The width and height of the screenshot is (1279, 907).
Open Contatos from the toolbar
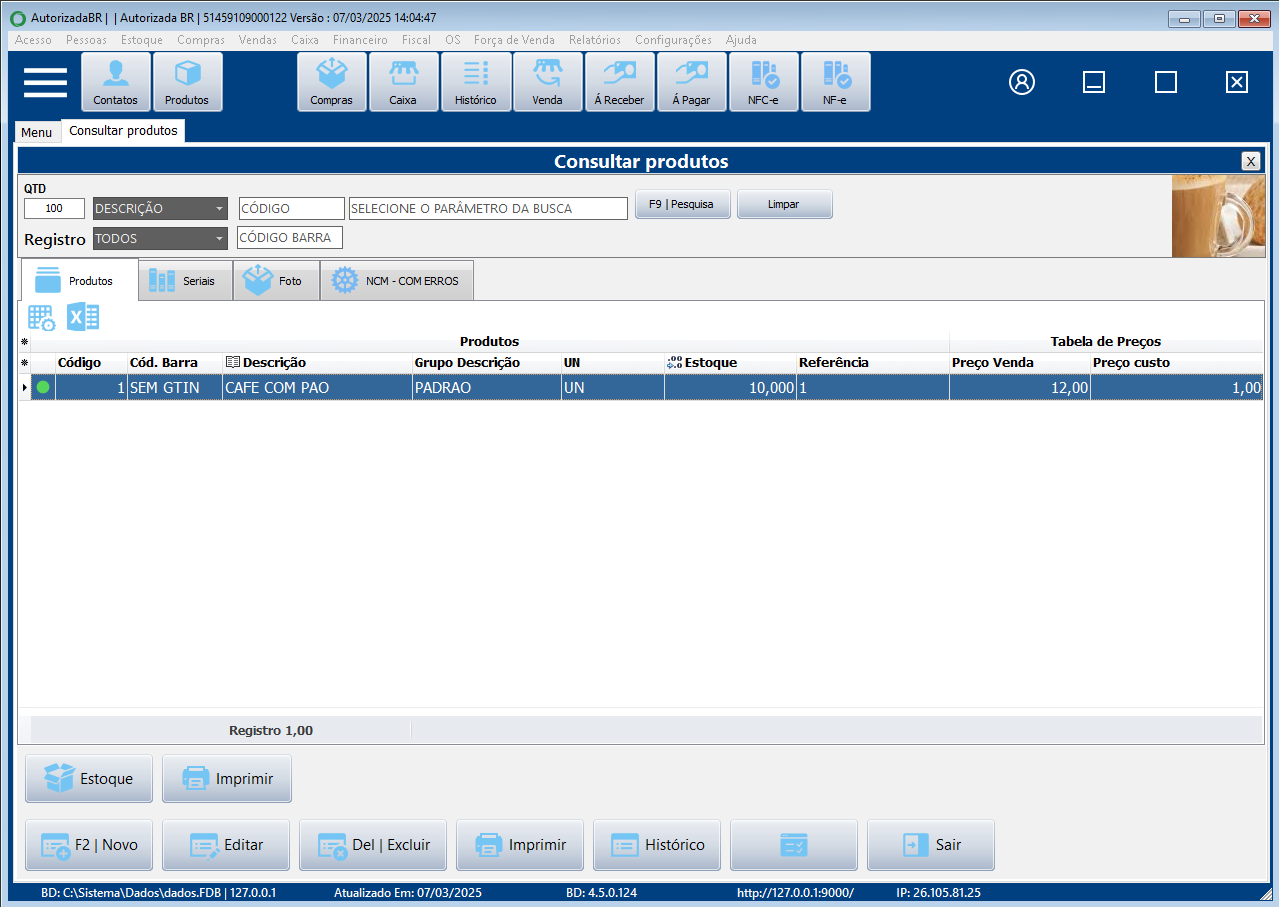click(116, 82)
